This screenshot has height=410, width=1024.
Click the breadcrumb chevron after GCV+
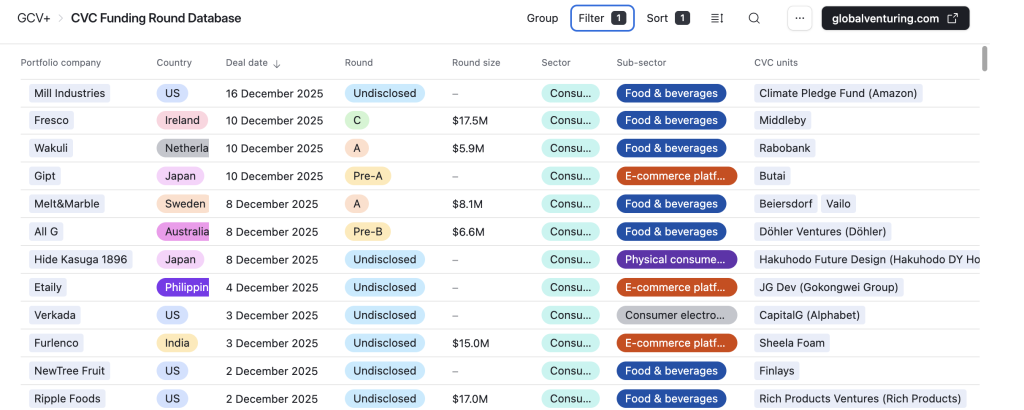coord(61,18)
